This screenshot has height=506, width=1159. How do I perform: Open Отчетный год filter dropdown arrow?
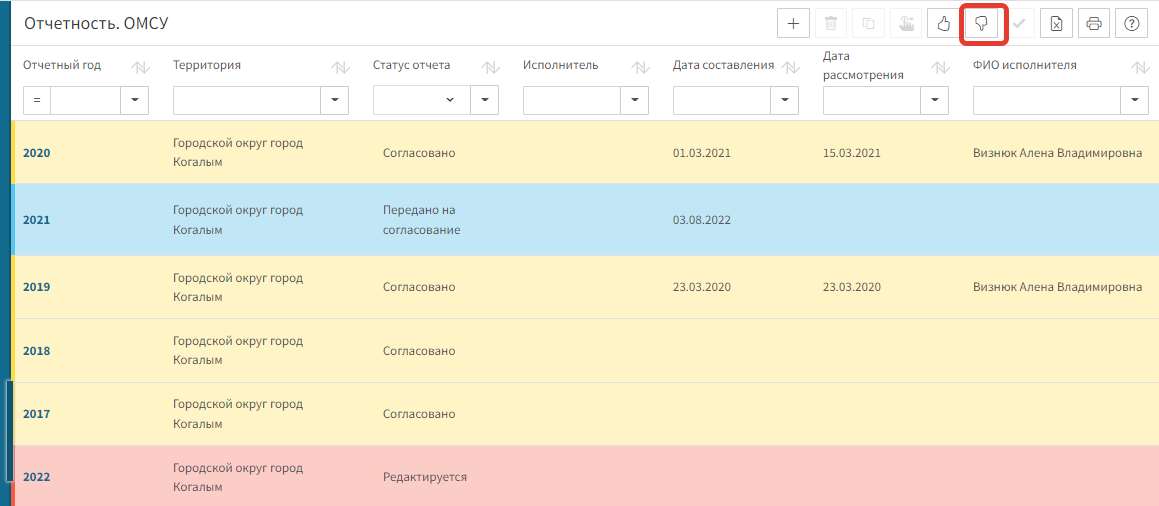tap(135, 100)
